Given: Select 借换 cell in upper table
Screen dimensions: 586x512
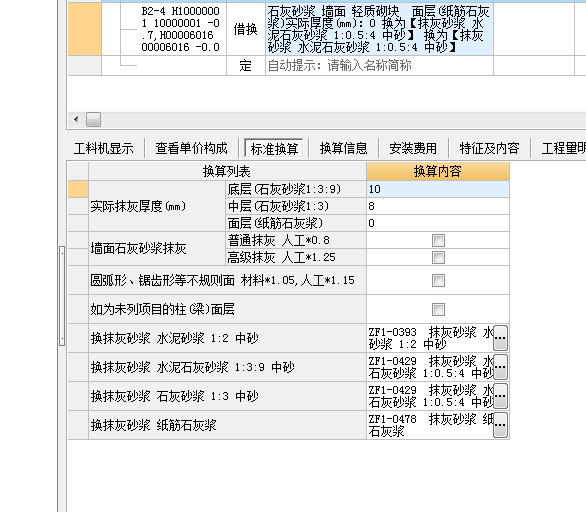Looking at the screenshot, I should click(x=246, y=29).
